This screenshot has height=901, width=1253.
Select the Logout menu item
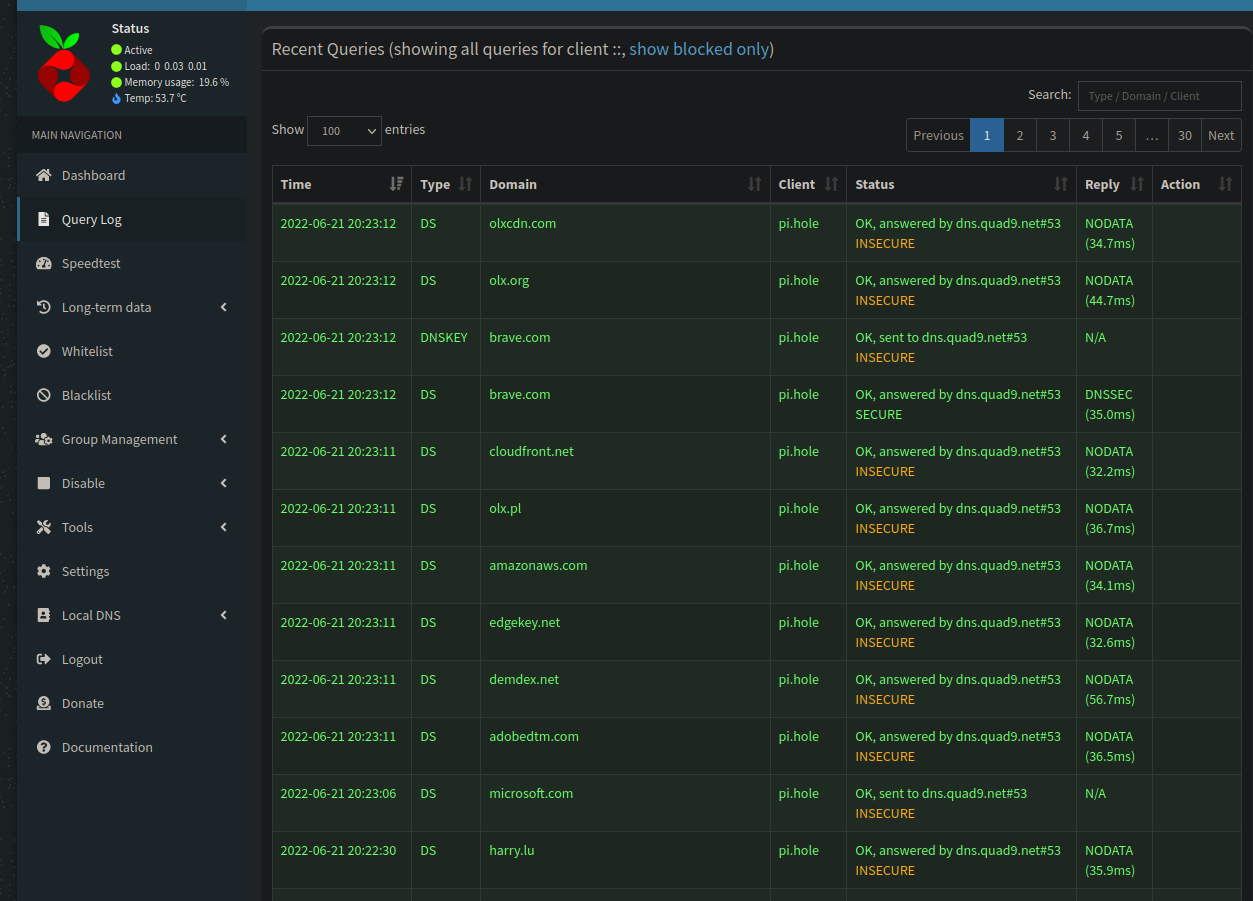pyautogui.click(x=132, y=659)
